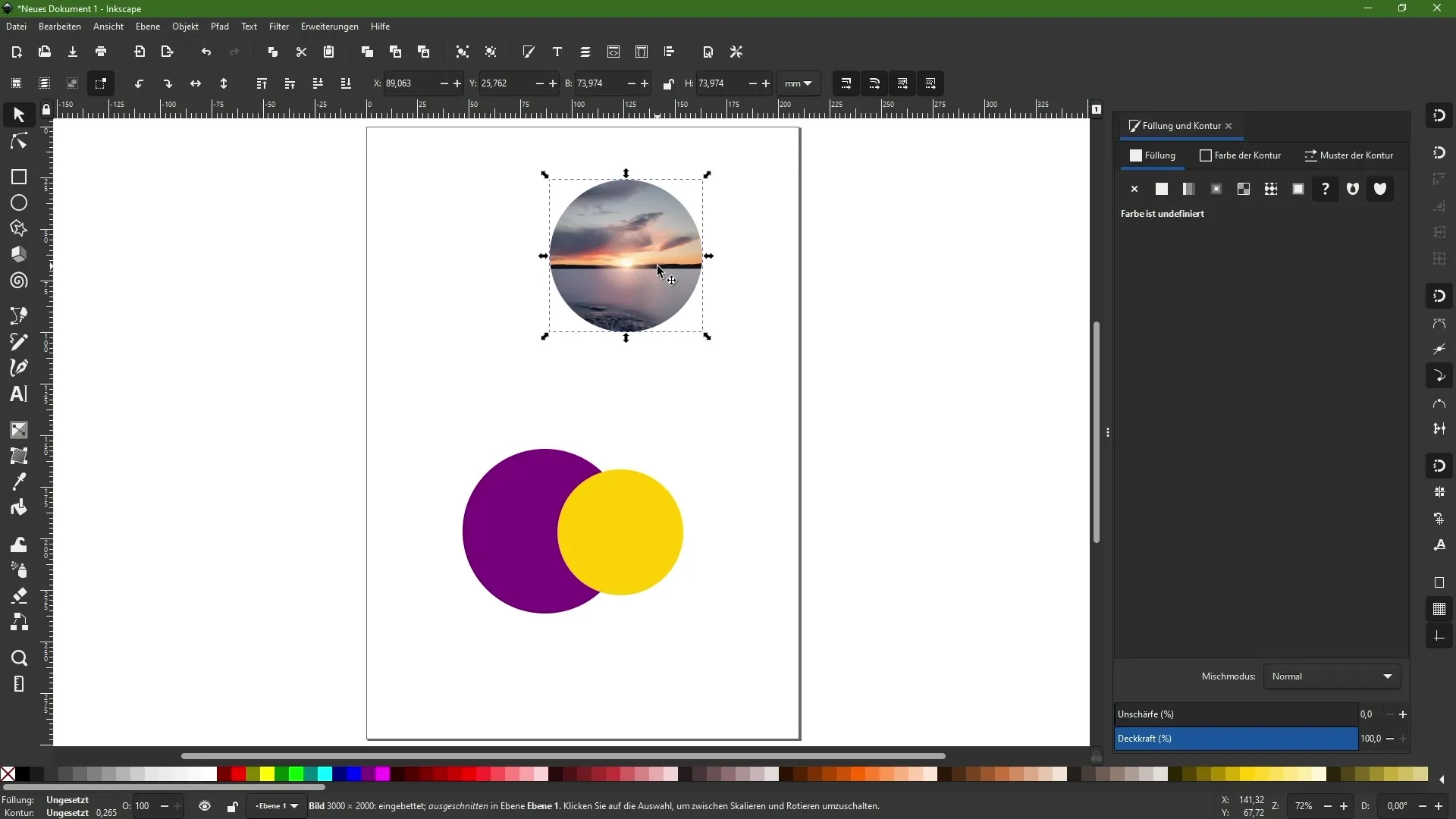
Task: Click the circular sunset image thumbnail
Action: (628, 255)
